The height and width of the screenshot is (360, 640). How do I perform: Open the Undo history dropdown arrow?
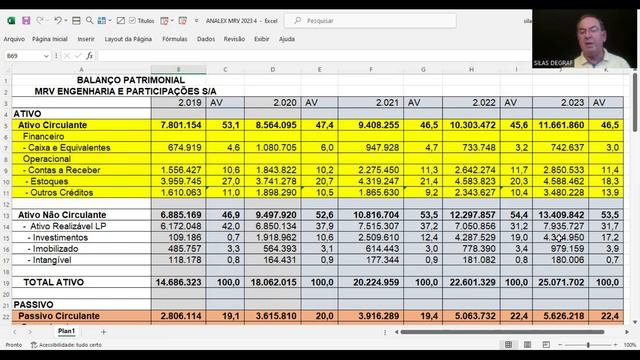66,20
